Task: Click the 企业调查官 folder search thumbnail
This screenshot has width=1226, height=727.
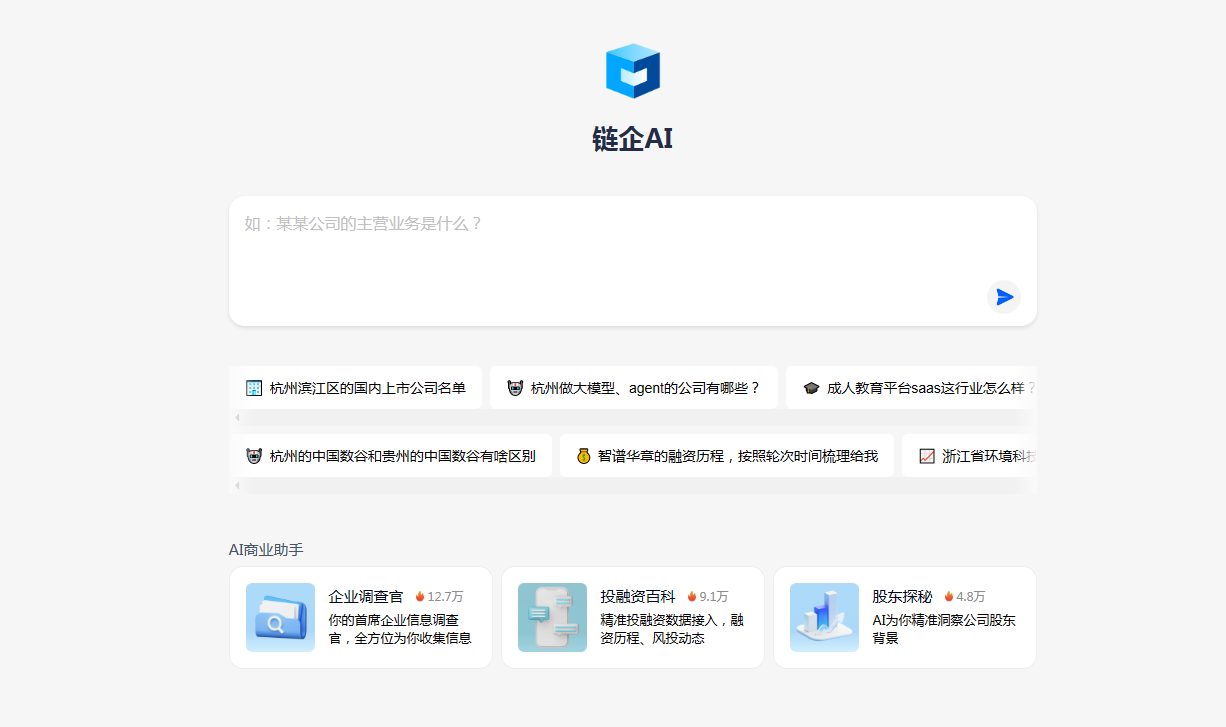Action: (x=280, y=618)
